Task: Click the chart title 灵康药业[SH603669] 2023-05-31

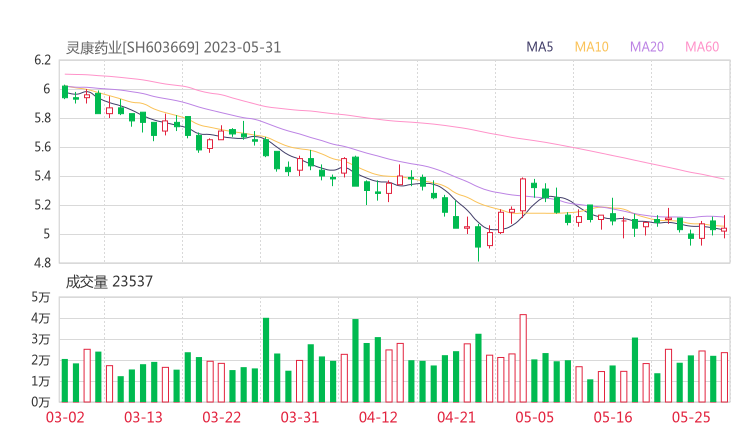Action: pos(173,48)
